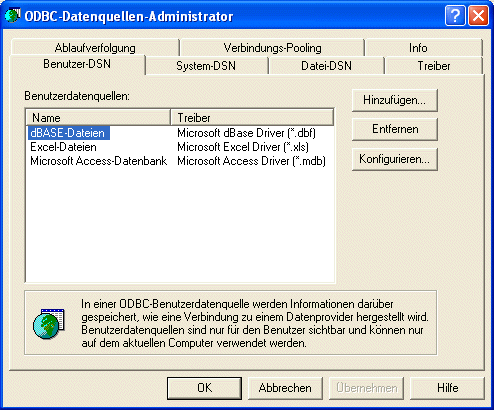Sort list by Name column header
The height and width of the screenshot is (410, 494).
pyautogui.click(x=98, y=118)
